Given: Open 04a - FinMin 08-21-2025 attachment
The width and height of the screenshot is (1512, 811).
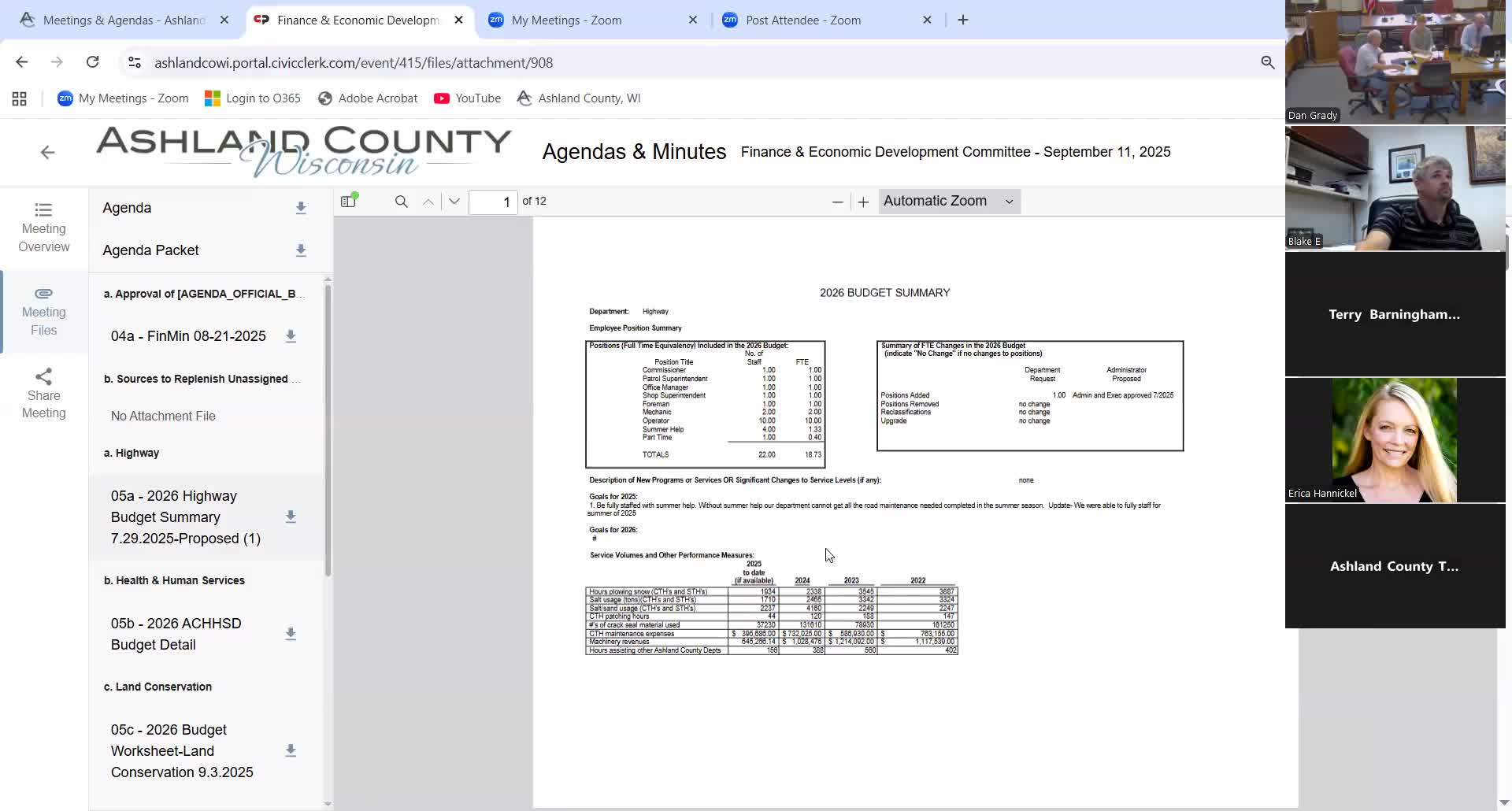Looking at the screenshot, I should (188, 336).
